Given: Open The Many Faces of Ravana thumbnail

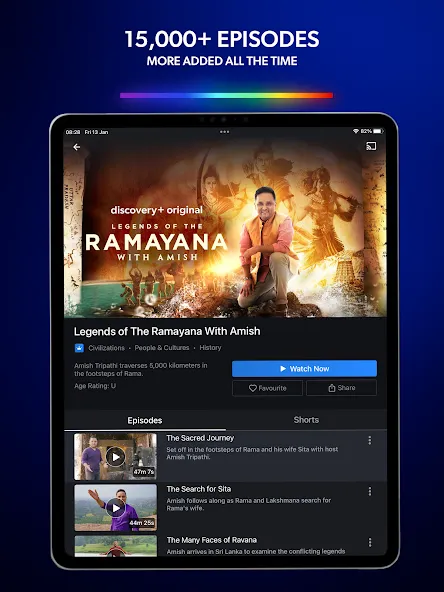Looking at the screenshot, I should pos(116,546).
